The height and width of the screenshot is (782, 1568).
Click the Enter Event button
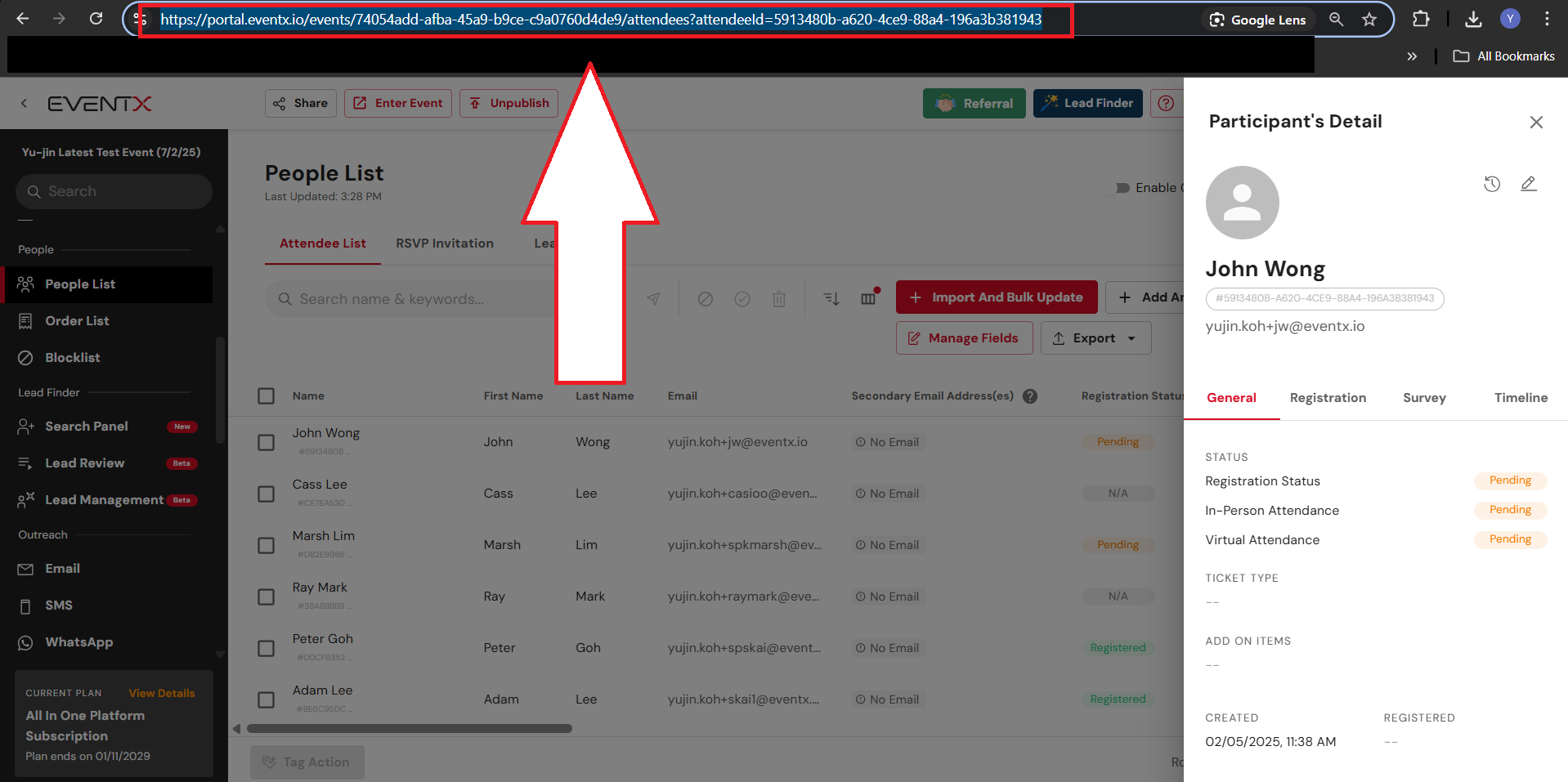pos(398,103)
